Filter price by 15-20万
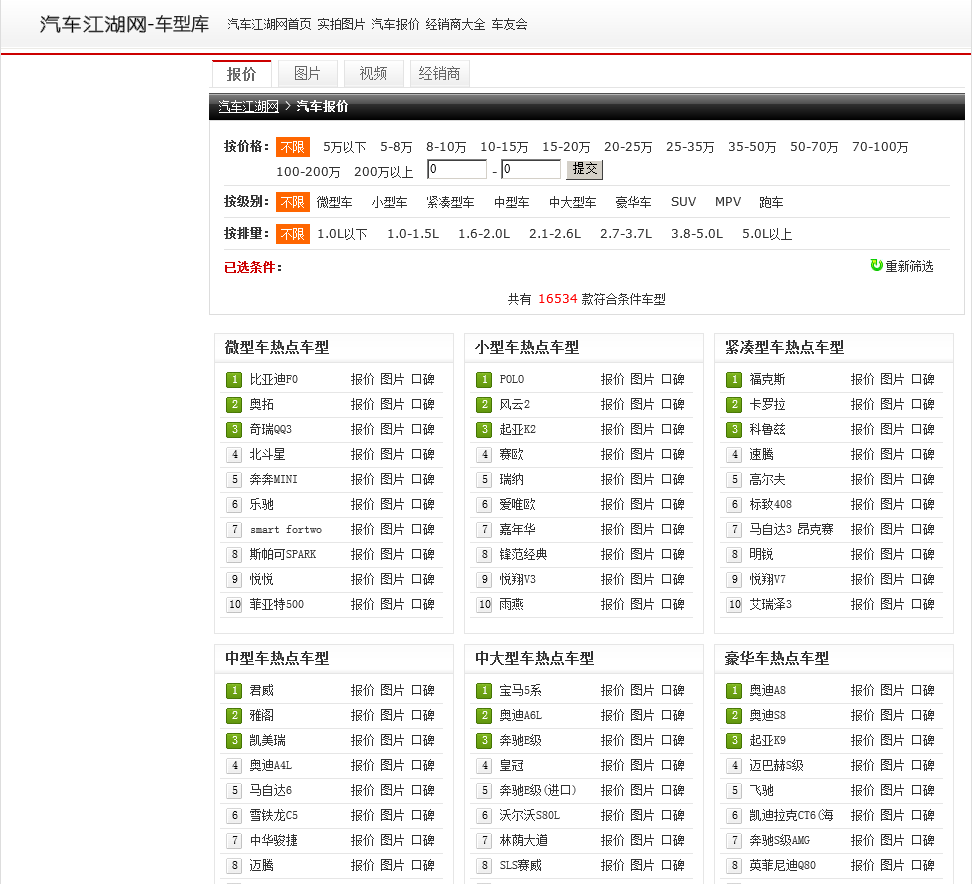This screenshot has height=884, width=972. 566,147
